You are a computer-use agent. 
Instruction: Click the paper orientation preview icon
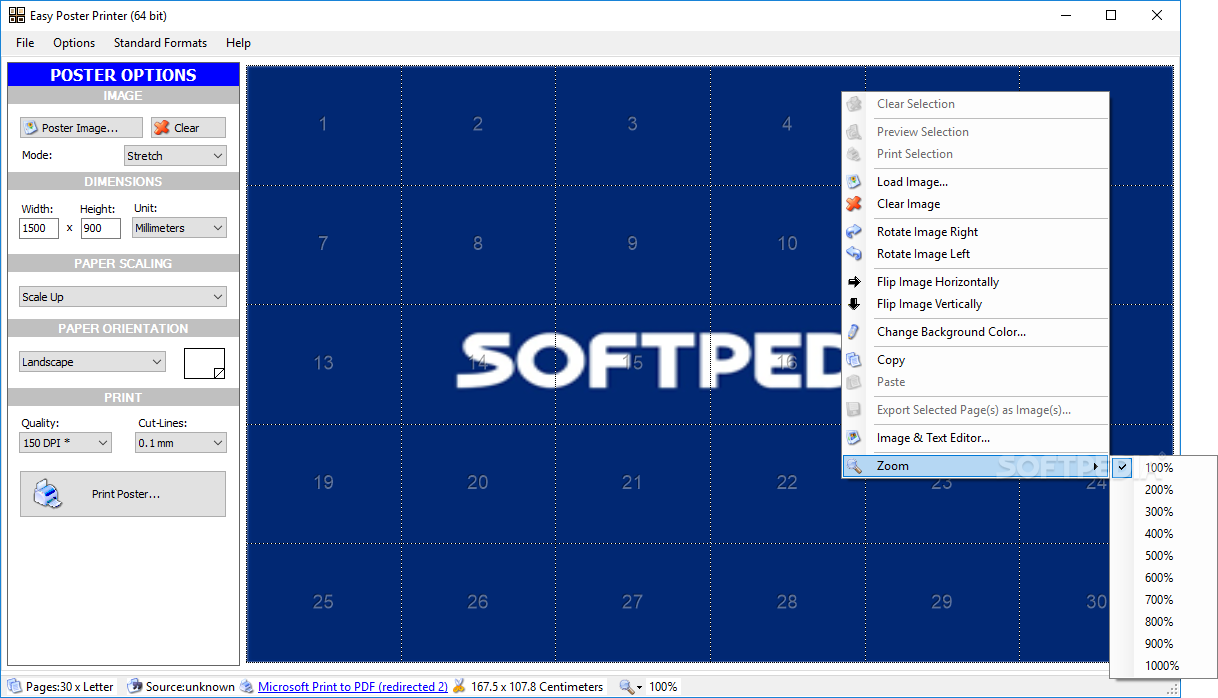204,363
